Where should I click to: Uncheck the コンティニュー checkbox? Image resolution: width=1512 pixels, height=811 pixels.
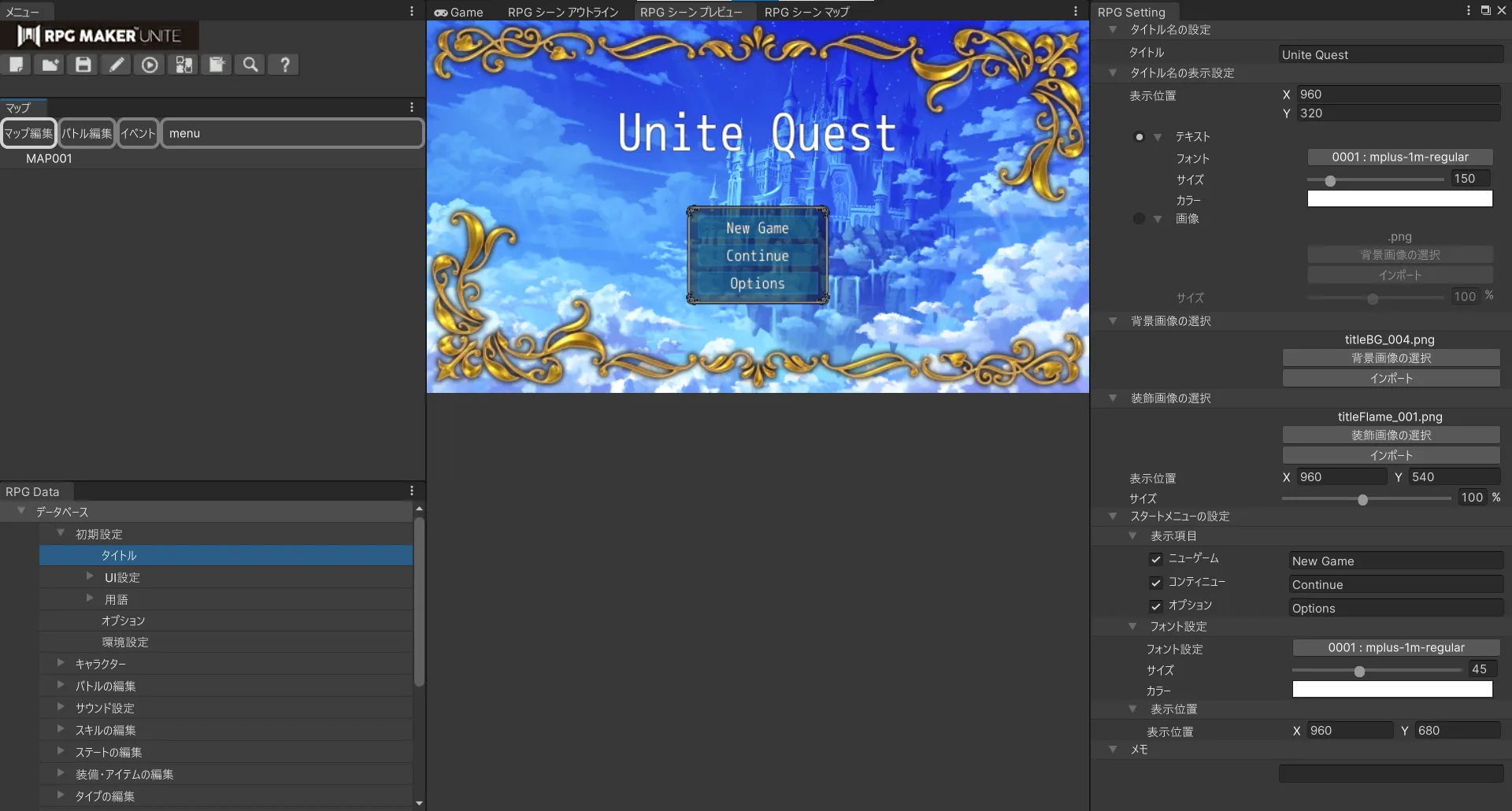coord(1156,583)
